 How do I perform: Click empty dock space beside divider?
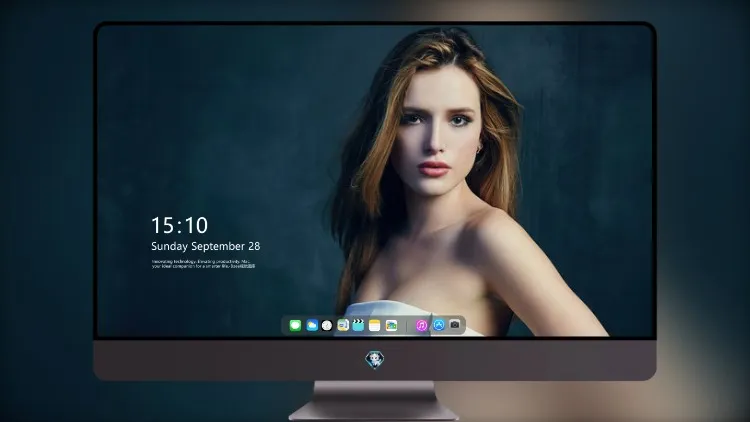pos(402,326)
